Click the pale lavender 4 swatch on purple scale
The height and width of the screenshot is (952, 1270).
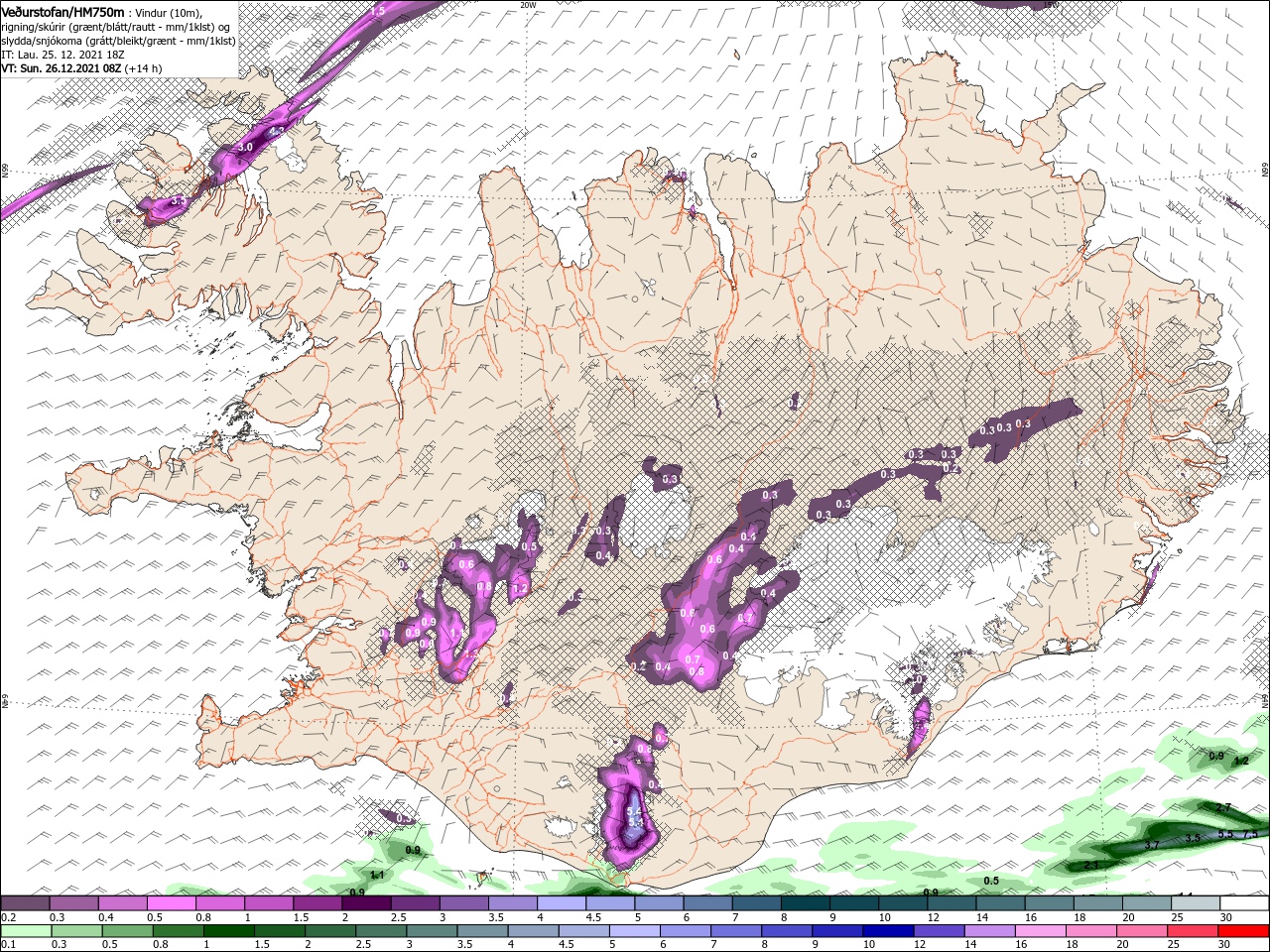[x=561, y=902]
